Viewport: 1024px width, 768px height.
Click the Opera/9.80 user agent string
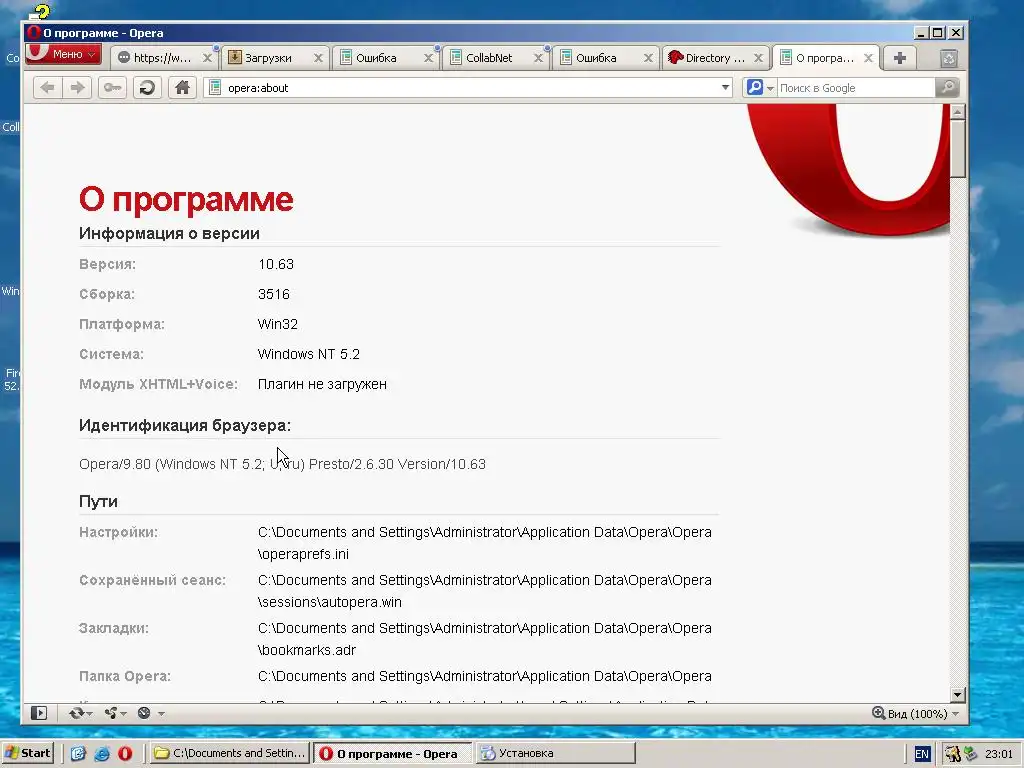(282, 464)
